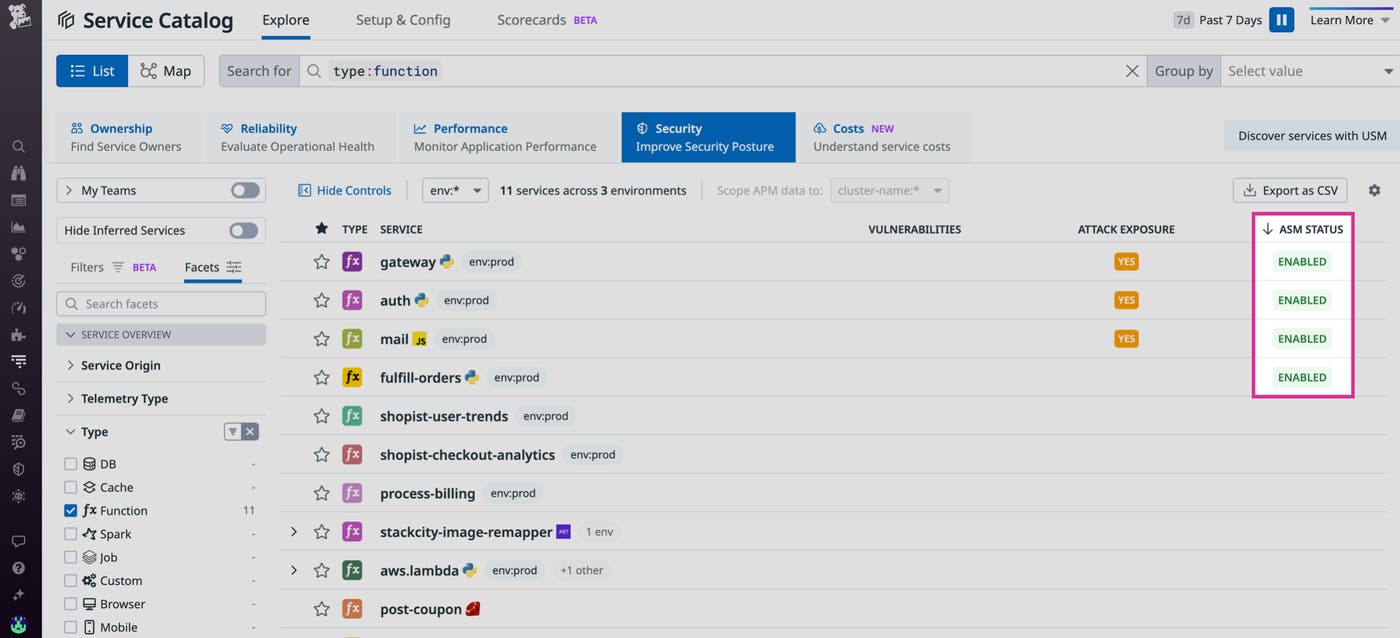Click the Discover services with USM button
This screenshot has height=638, width=1400.
[1311, 136]
